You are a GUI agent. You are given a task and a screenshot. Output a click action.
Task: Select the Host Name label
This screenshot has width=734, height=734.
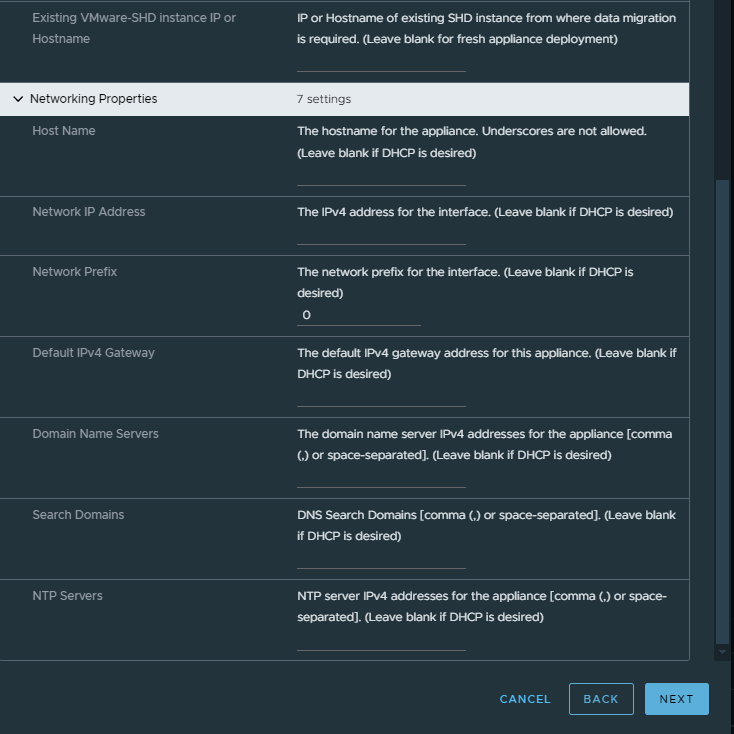click(x=64, y=131)
